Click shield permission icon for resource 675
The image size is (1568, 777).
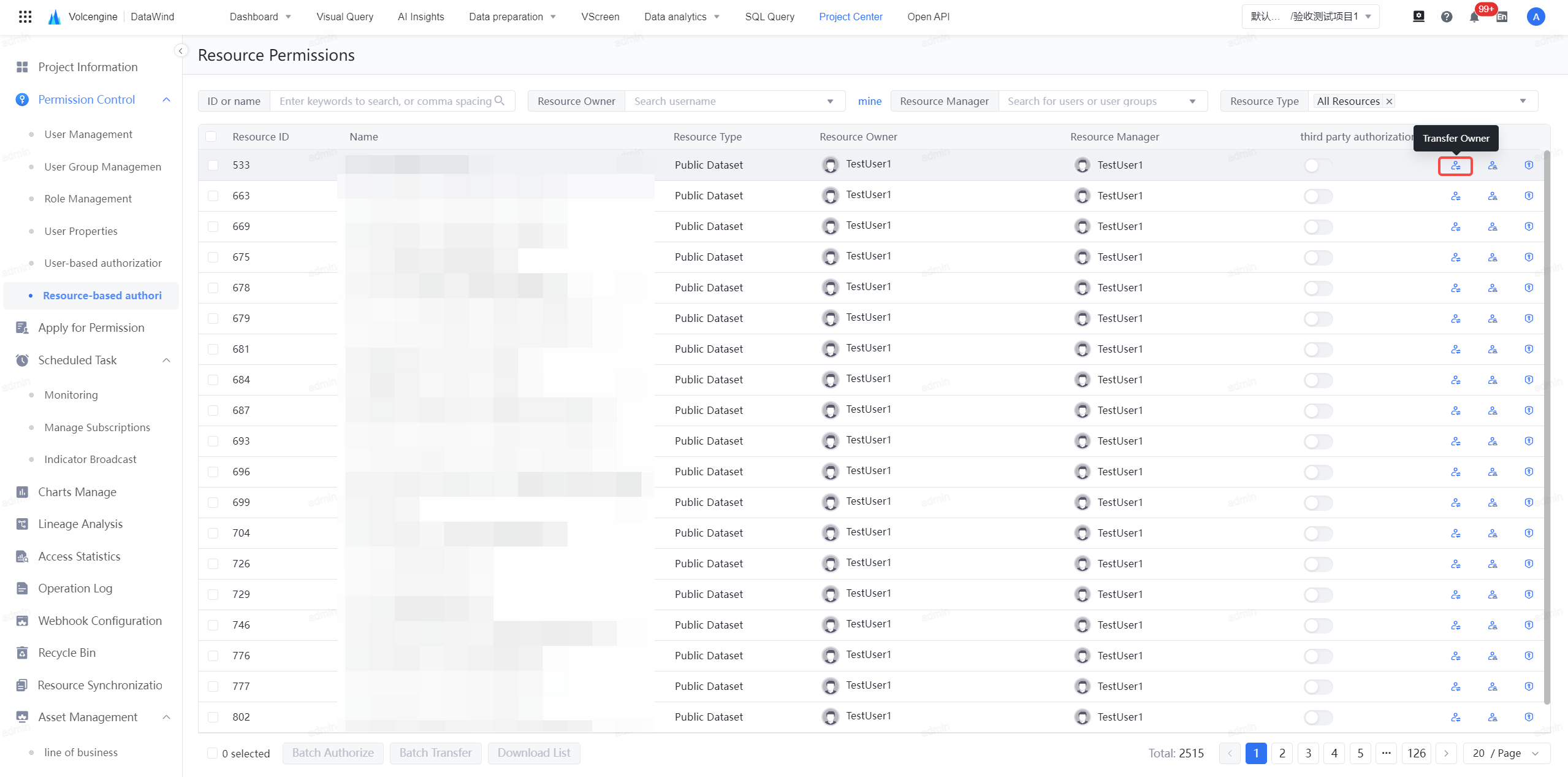[x=1529, y=258]
